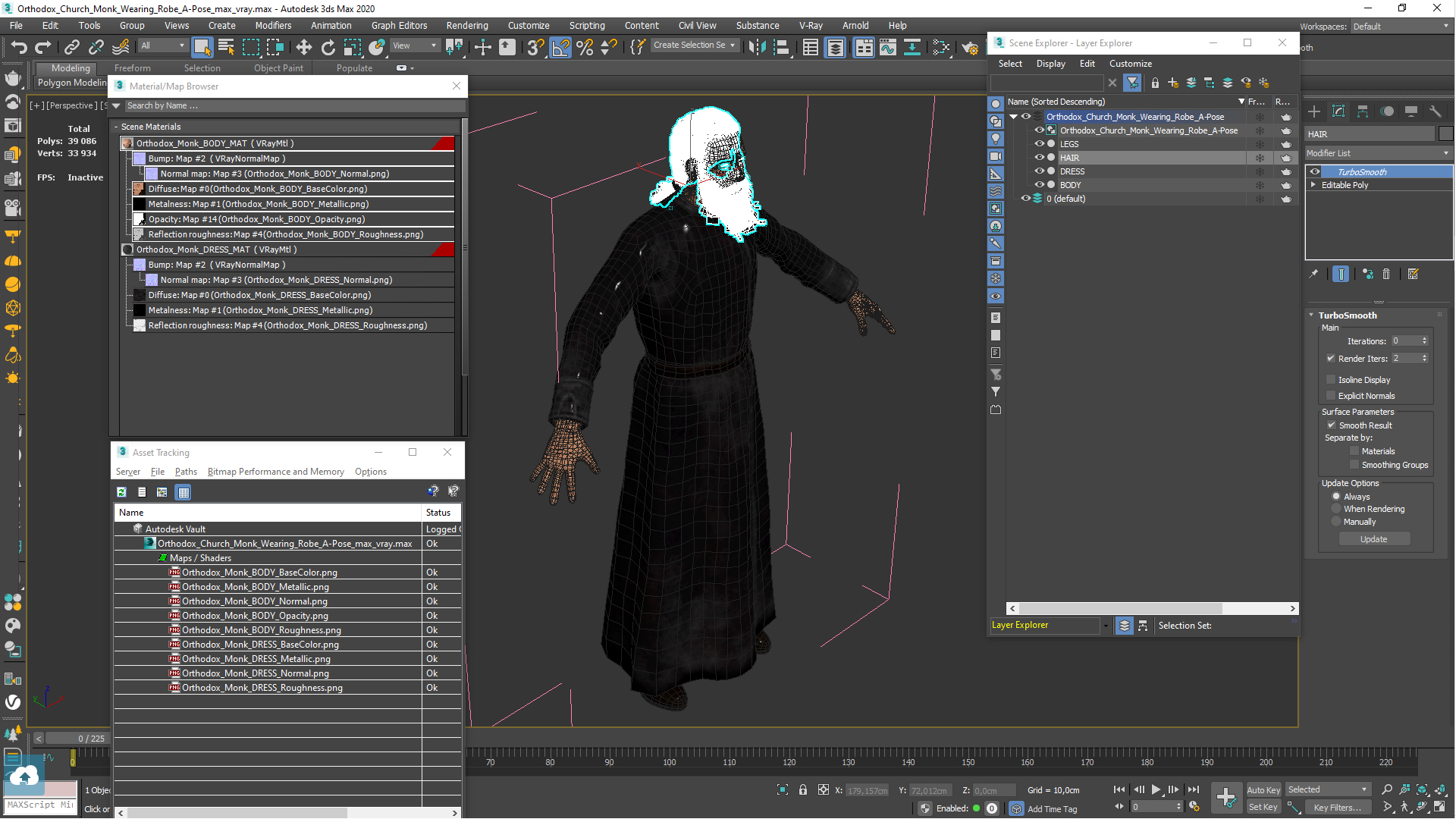This screenshot has height=819, width=1456.
Task: Choose the Select and Move tool
Action: [303, 48]
